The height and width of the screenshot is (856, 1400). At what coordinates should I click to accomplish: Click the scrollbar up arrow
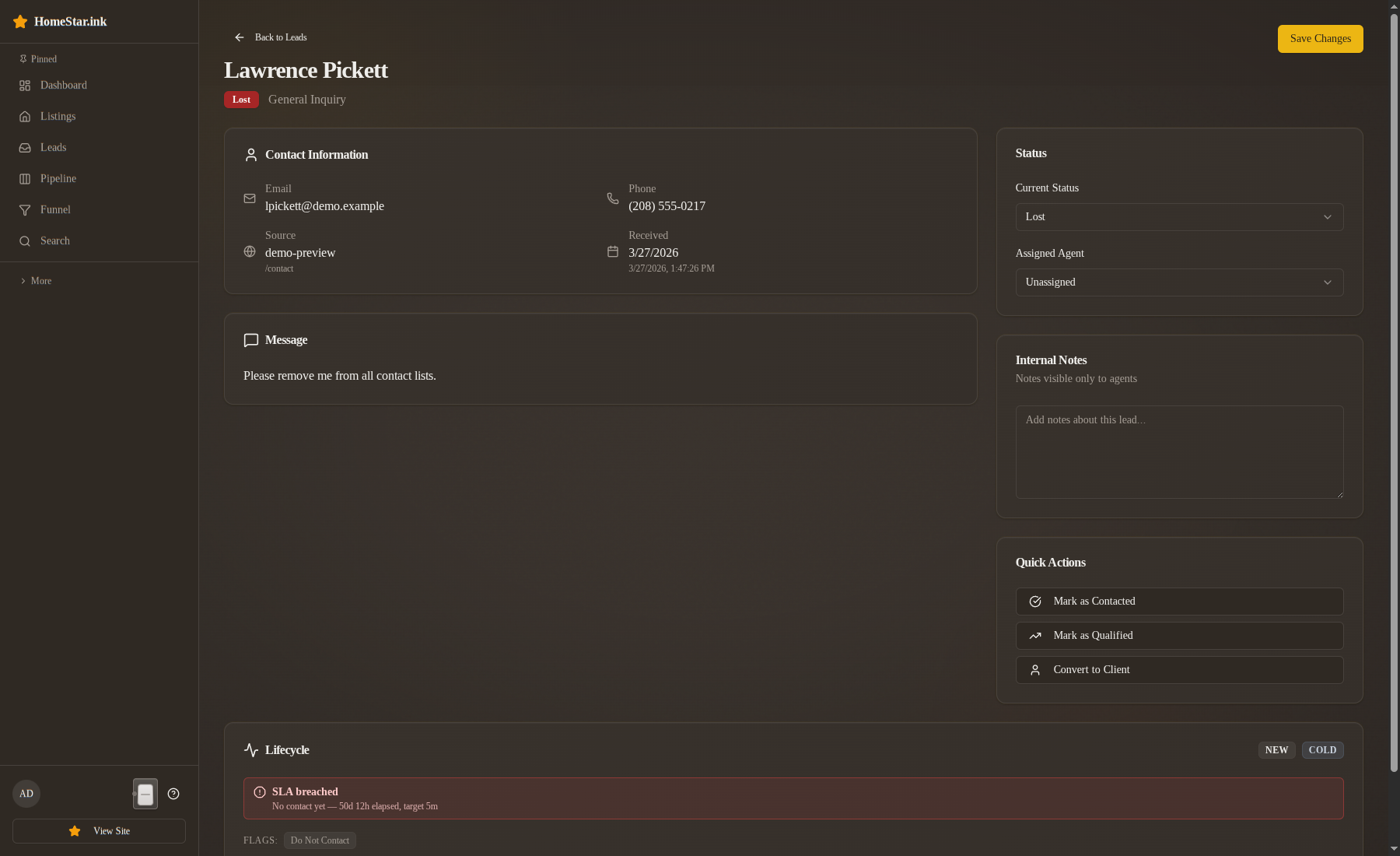(x=1394, y=6)
